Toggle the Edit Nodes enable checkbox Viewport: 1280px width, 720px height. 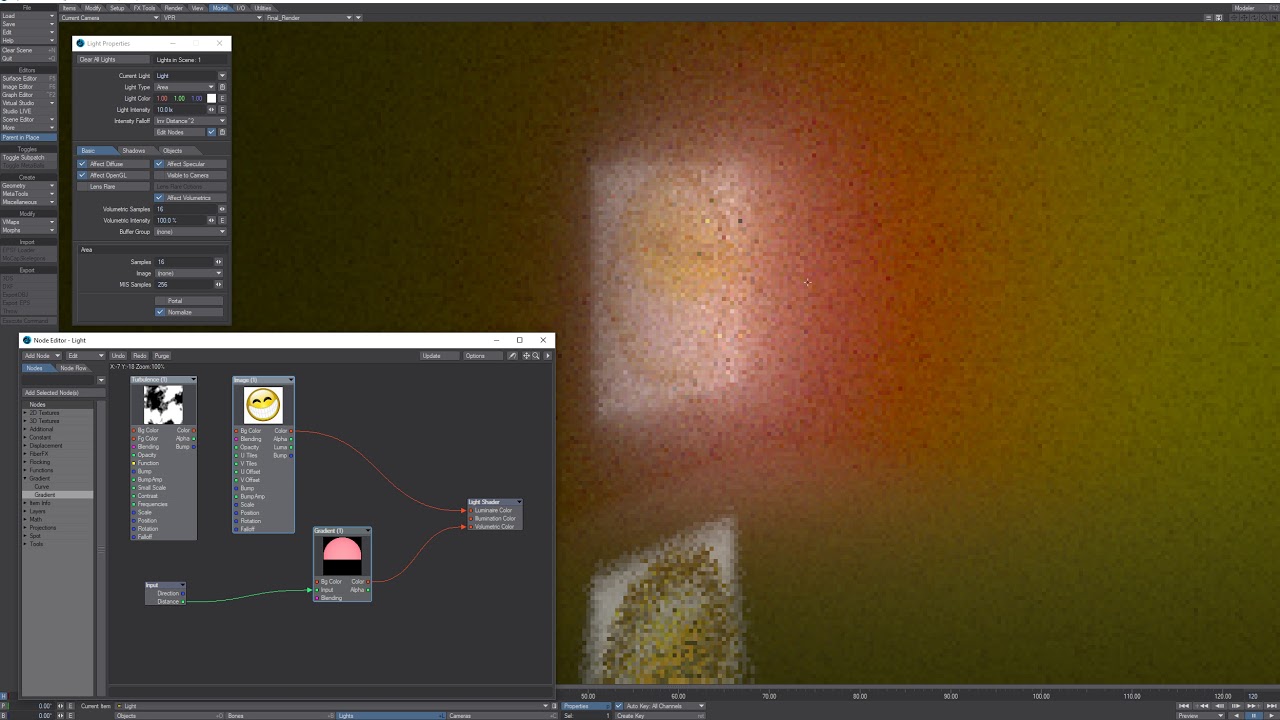pyautogui.click(x=211, y=132)
